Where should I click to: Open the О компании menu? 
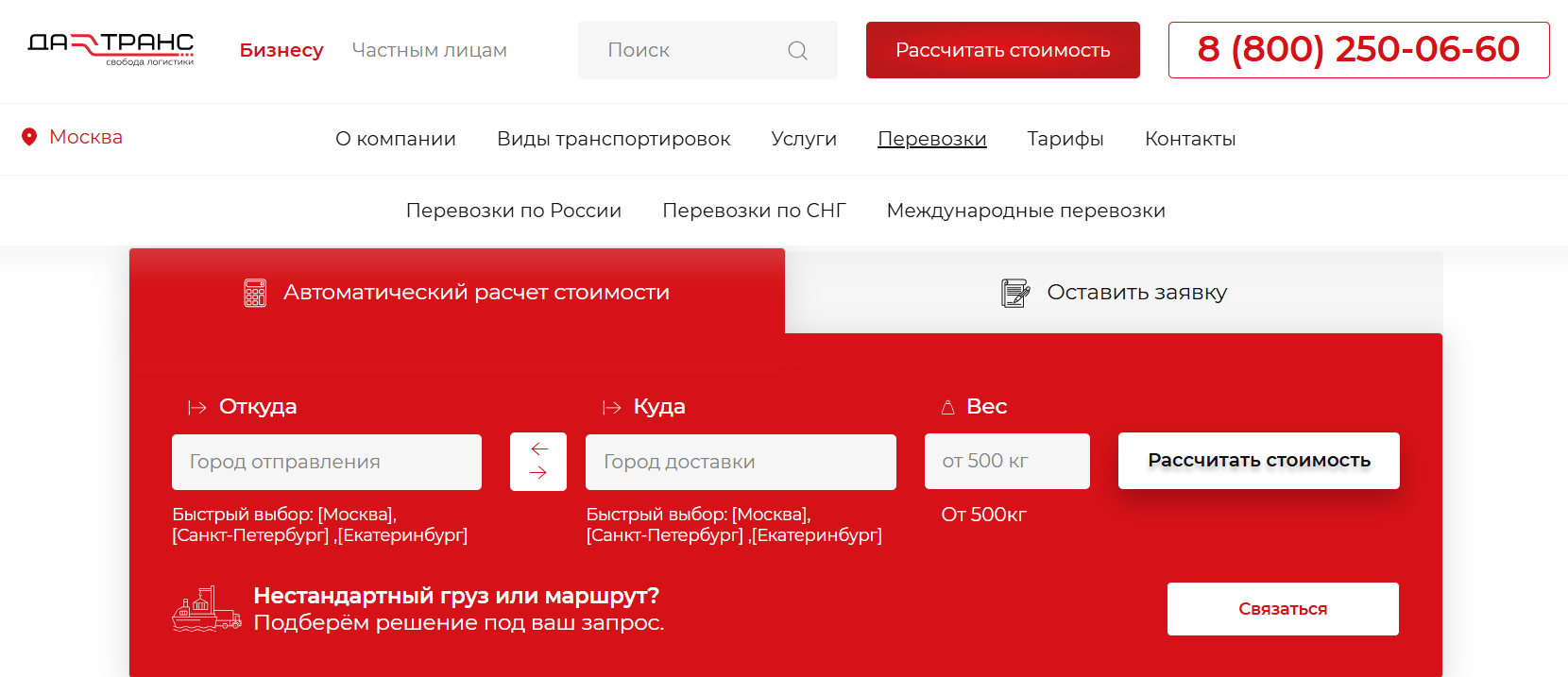click(396, 139)
